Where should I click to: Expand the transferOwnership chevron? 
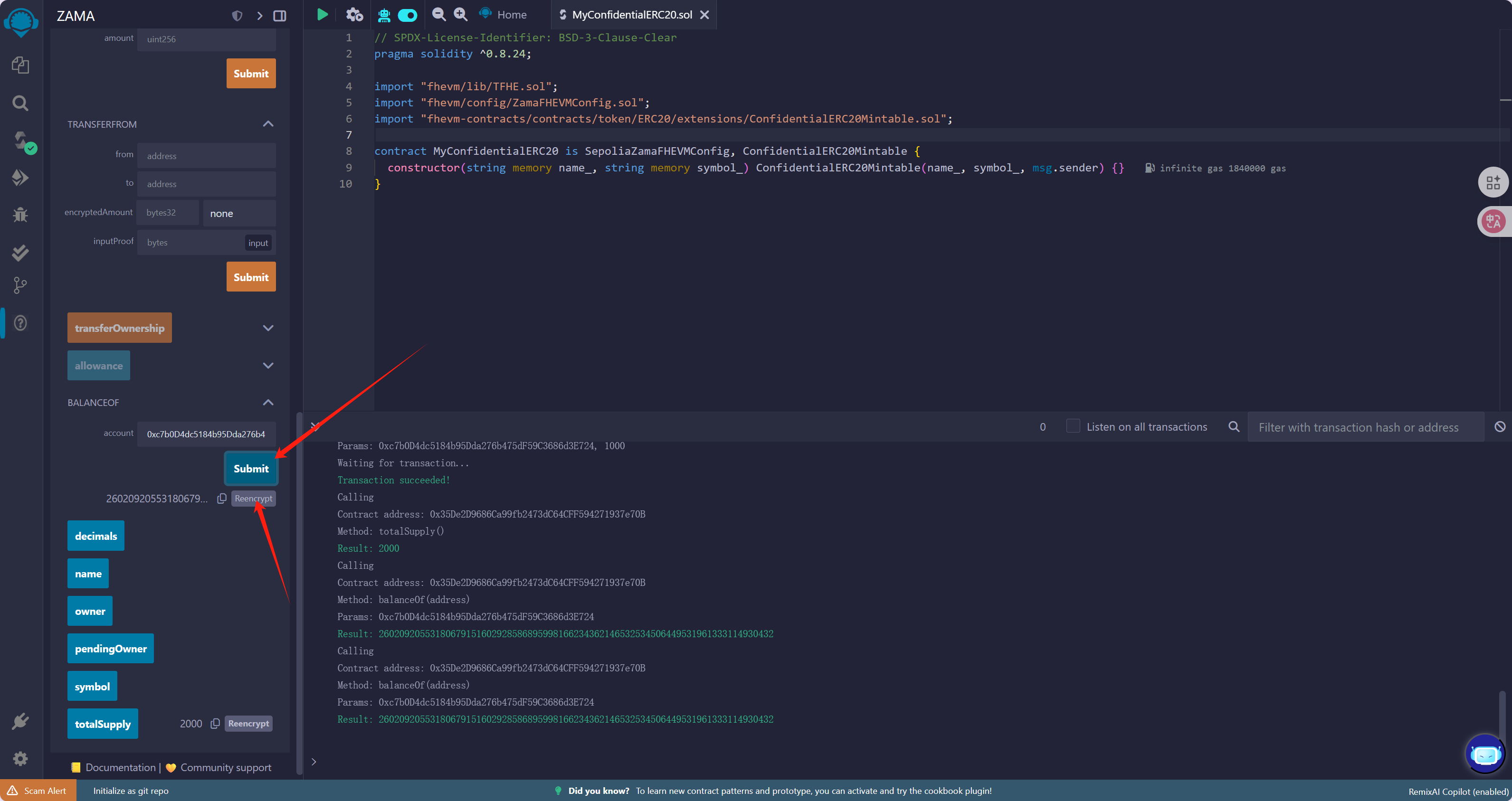click(x=268, y=328)
